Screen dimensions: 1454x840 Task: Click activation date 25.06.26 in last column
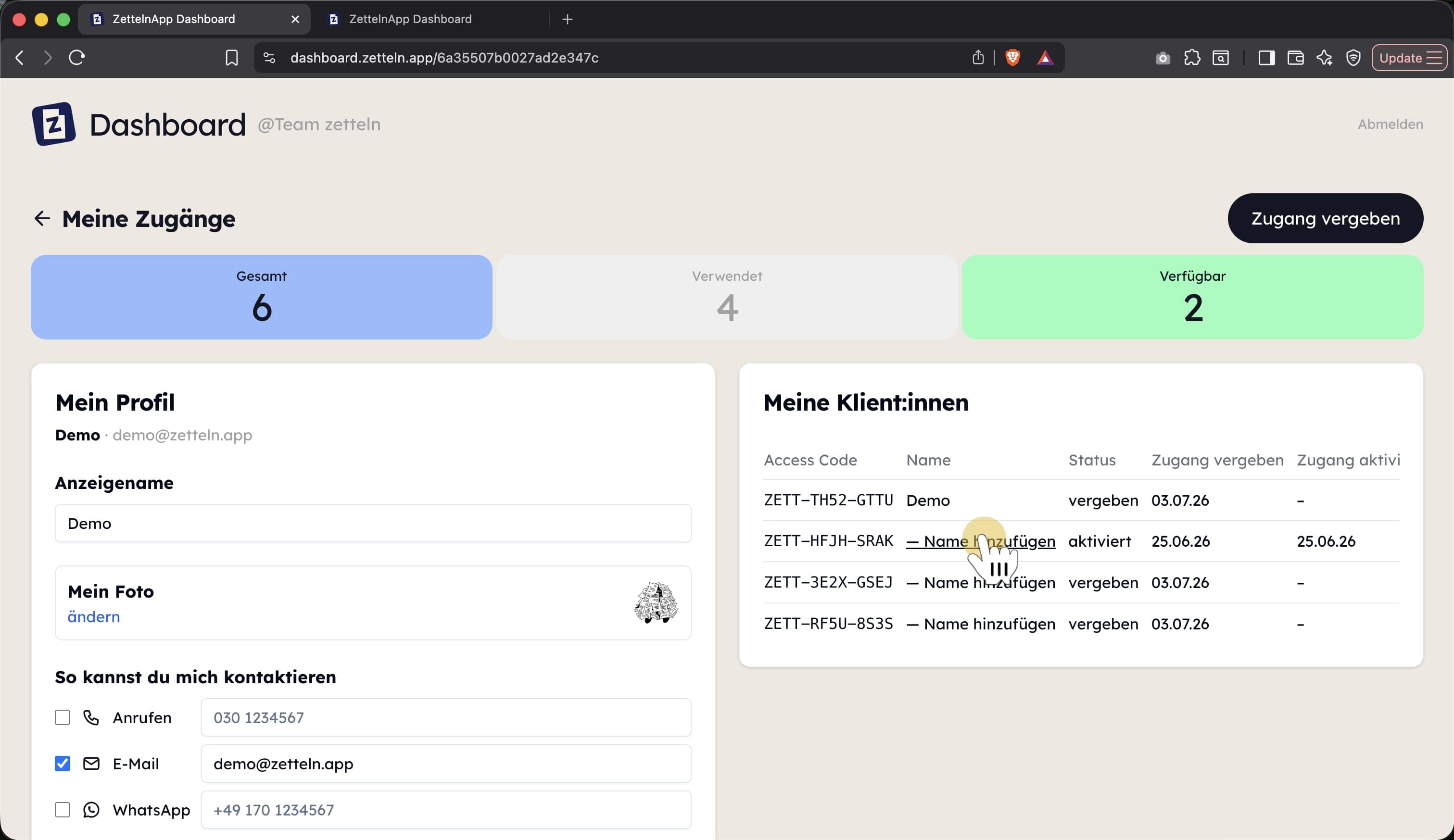[x=1326, y=541]
